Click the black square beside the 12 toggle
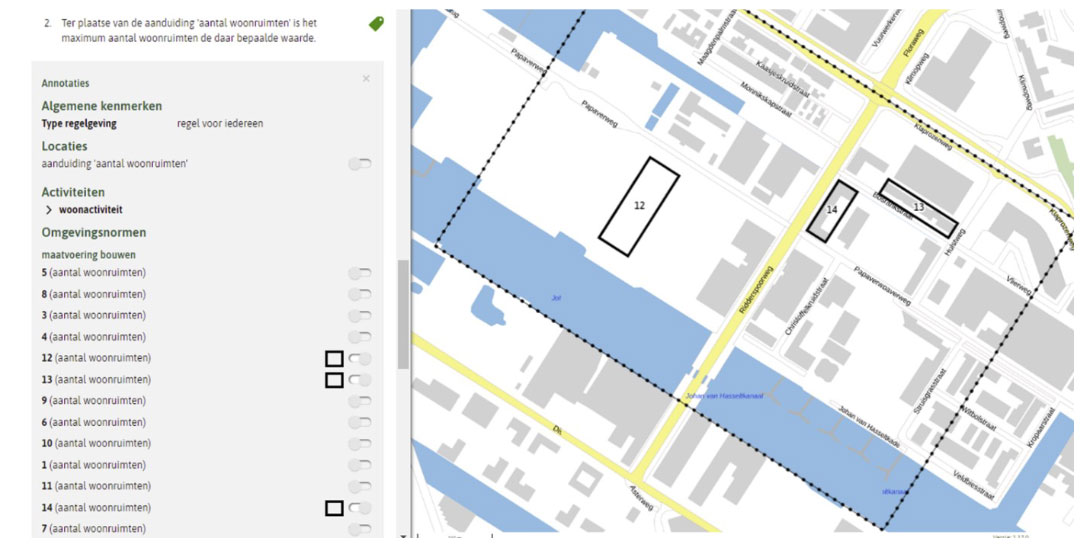This screenshot has width=1087, height=546. coord(334,358)
